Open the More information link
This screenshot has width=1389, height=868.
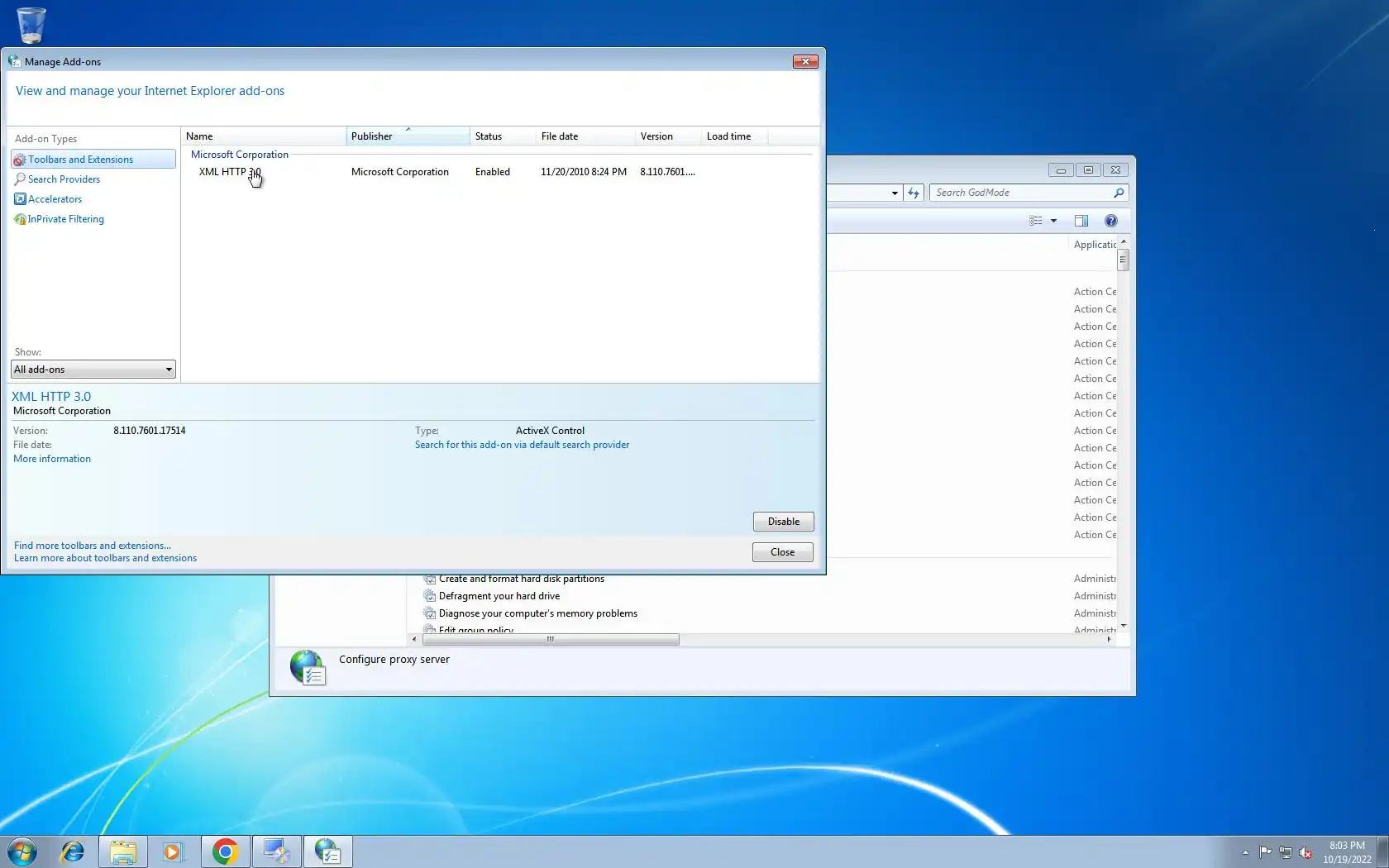pyautogui.click(x=52, y=459)
